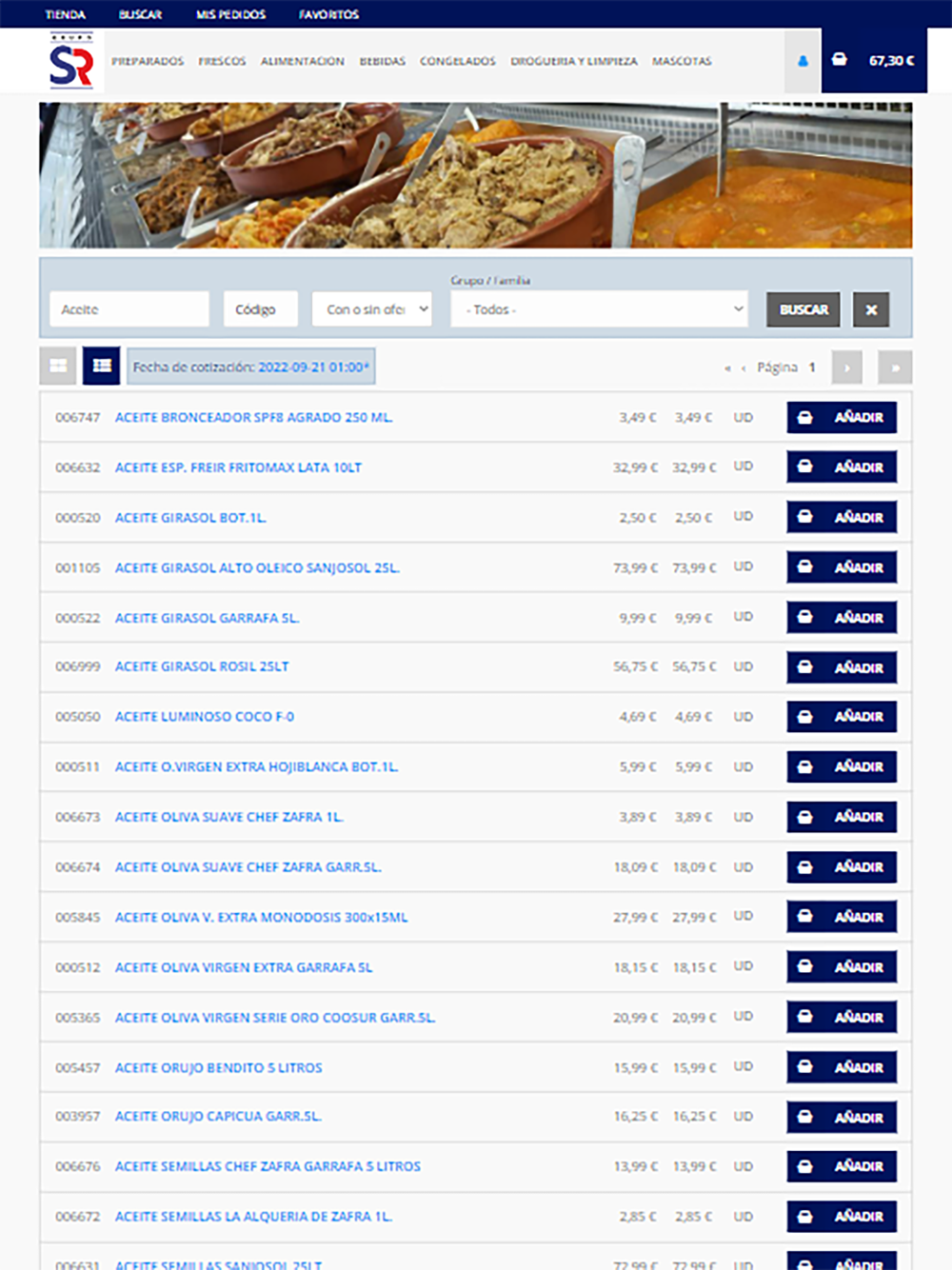Add ACEITE BRONCEADOR SPF8 AGRADO 250 ML to basket
Viewport: 952px width, 1270px height.
click(x=842, y=417)
